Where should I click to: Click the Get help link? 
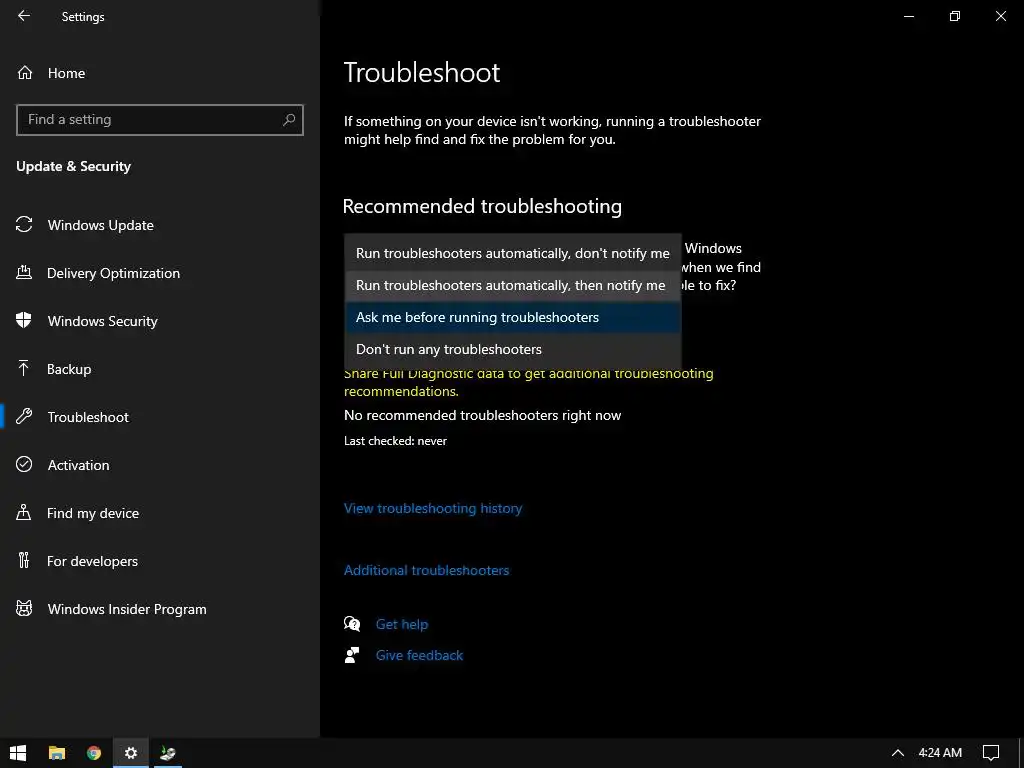[402, 624]
